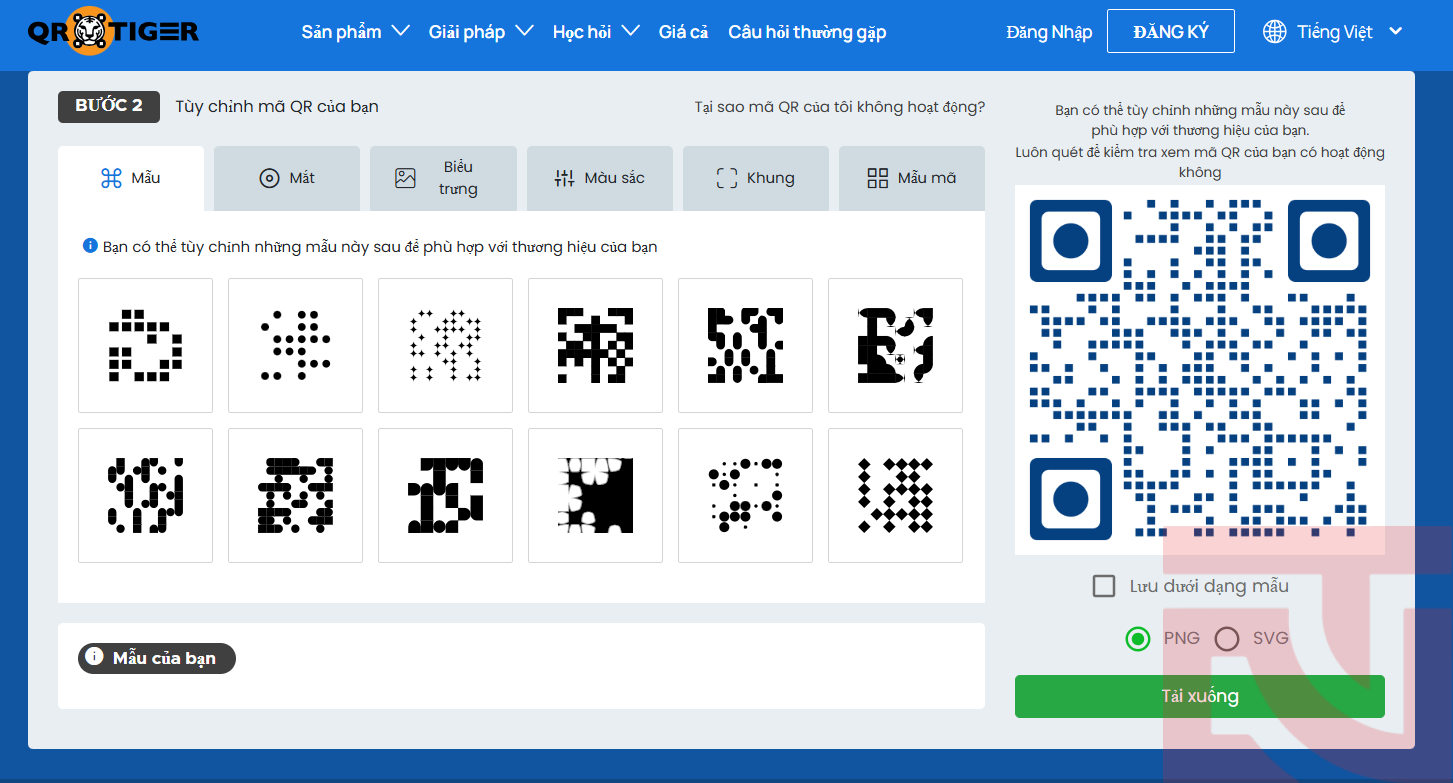Click the Mắt tab eye icon

click(269, 178)
